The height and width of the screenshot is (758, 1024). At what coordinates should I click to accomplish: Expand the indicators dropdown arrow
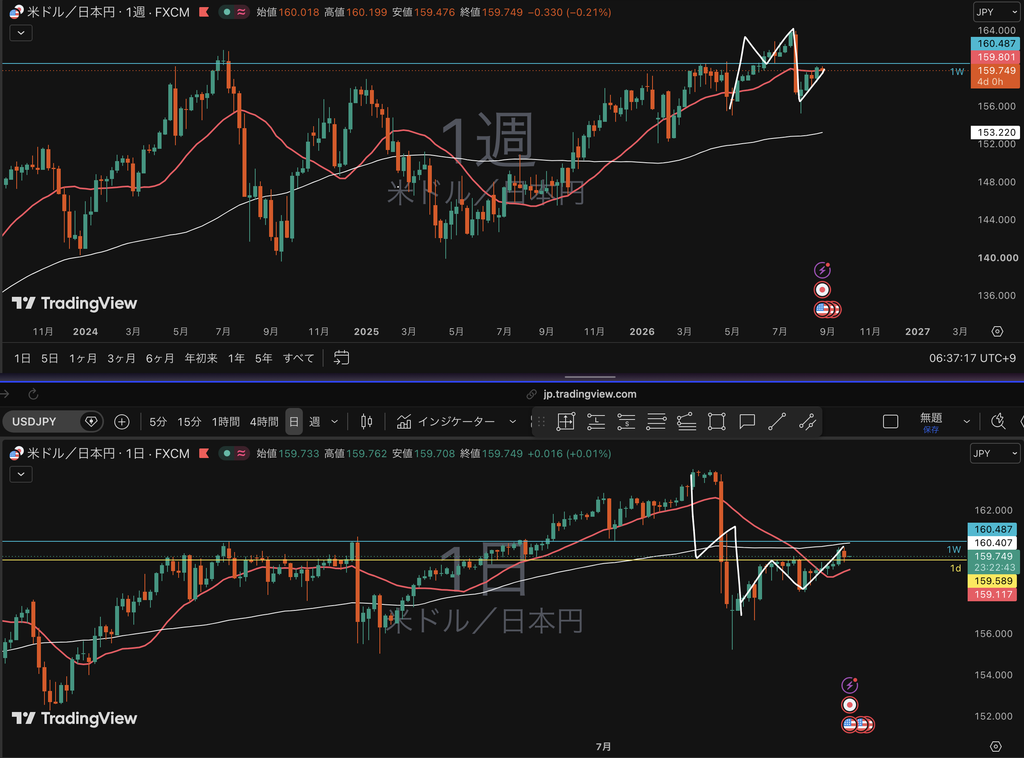coord(512,422)
